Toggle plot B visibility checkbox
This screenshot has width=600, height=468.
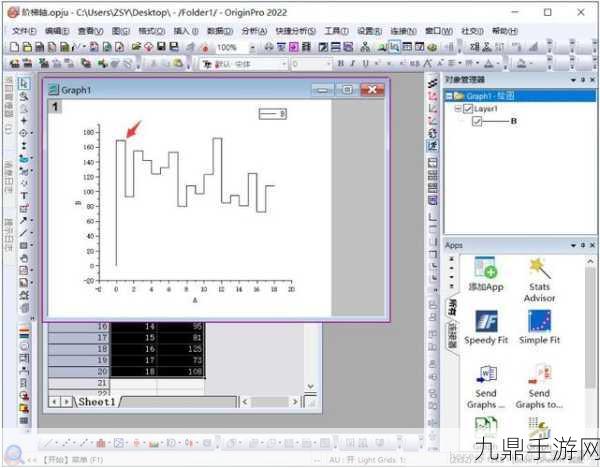point(477,121)
